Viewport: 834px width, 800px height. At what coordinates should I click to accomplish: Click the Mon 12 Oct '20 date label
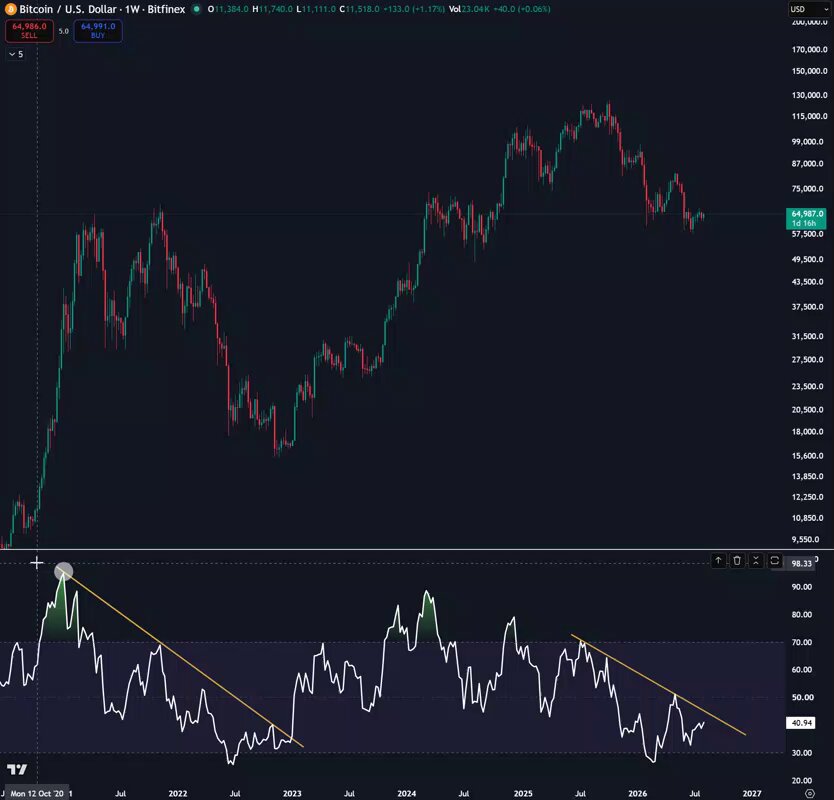pyautogui.click(x=37, y=793)
